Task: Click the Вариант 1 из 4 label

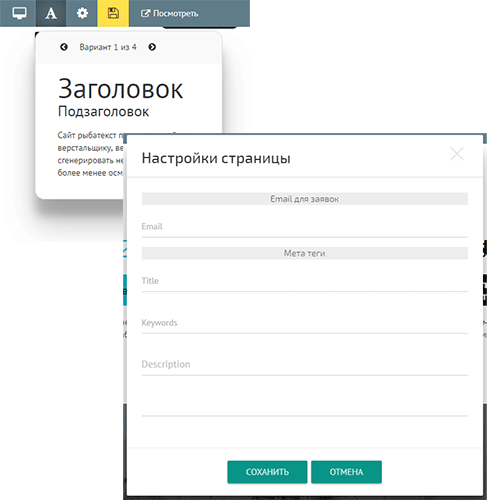Action: click(108, 47)
